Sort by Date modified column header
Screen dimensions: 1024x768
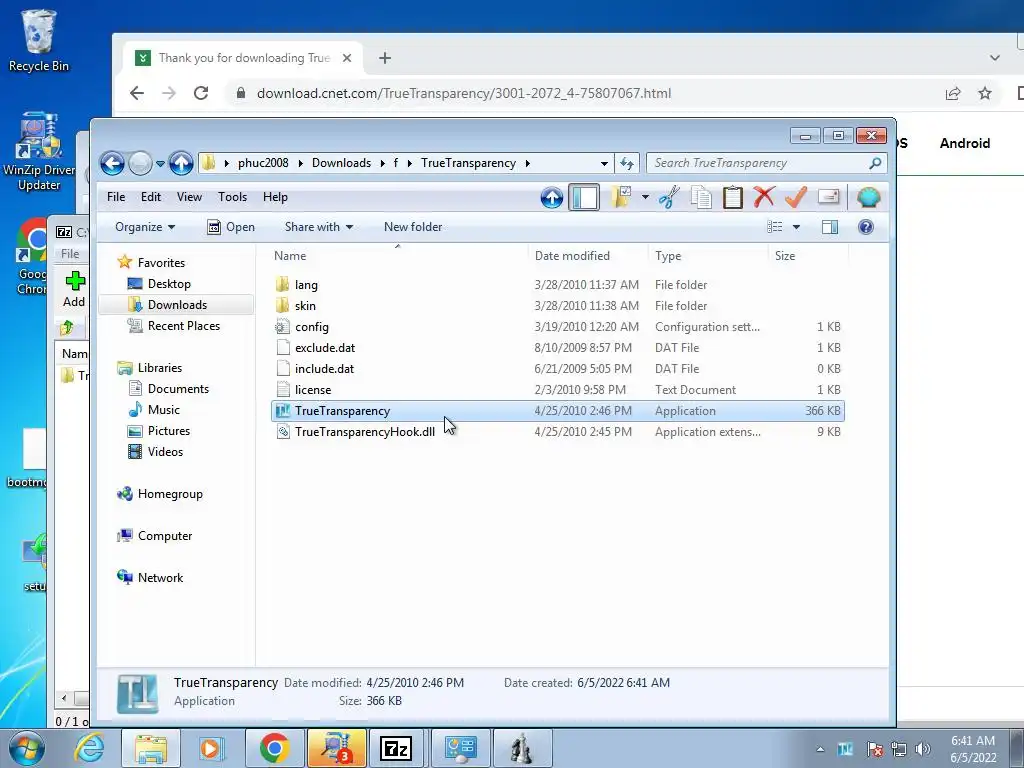(x=588, y=256)
